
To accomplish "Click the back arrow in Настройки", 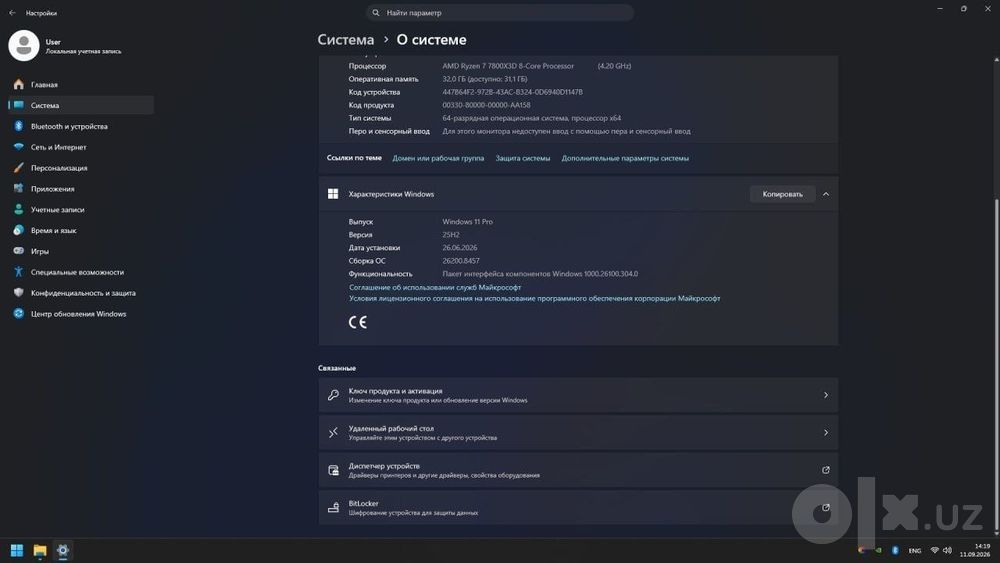I will coord(12,13).
